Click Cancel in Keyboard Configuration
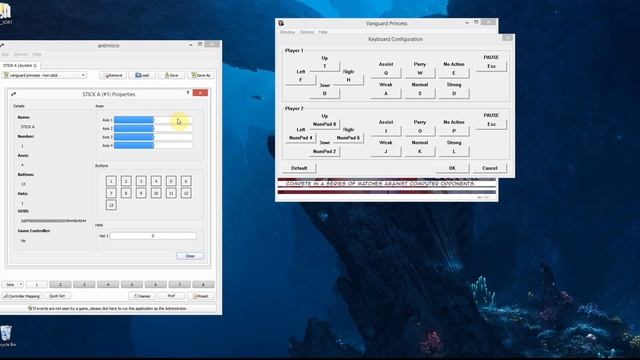Screen dimensions: 640x360 [490, 168]
